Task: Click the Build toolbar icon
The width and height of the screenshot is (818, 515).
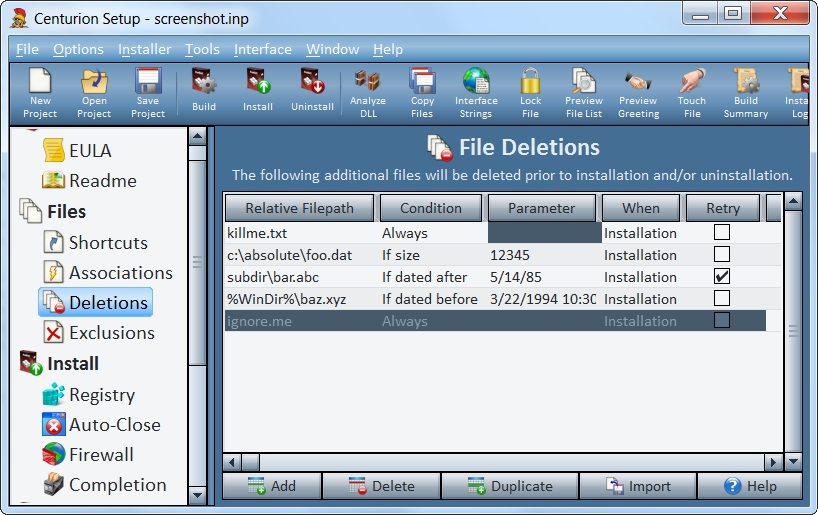Action: (x=203, y=90)
